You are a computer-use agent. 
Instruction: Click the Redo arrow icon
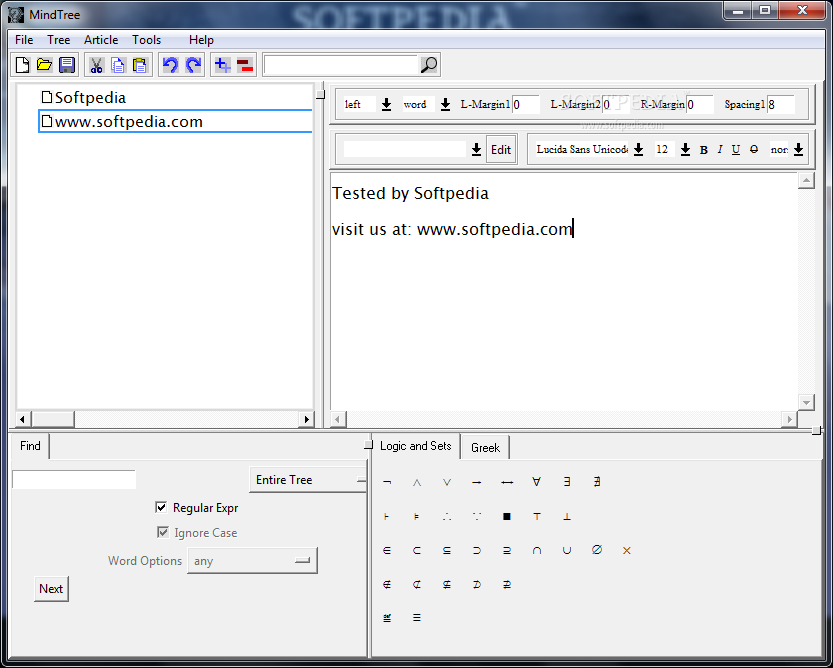(x=193, y=65)
